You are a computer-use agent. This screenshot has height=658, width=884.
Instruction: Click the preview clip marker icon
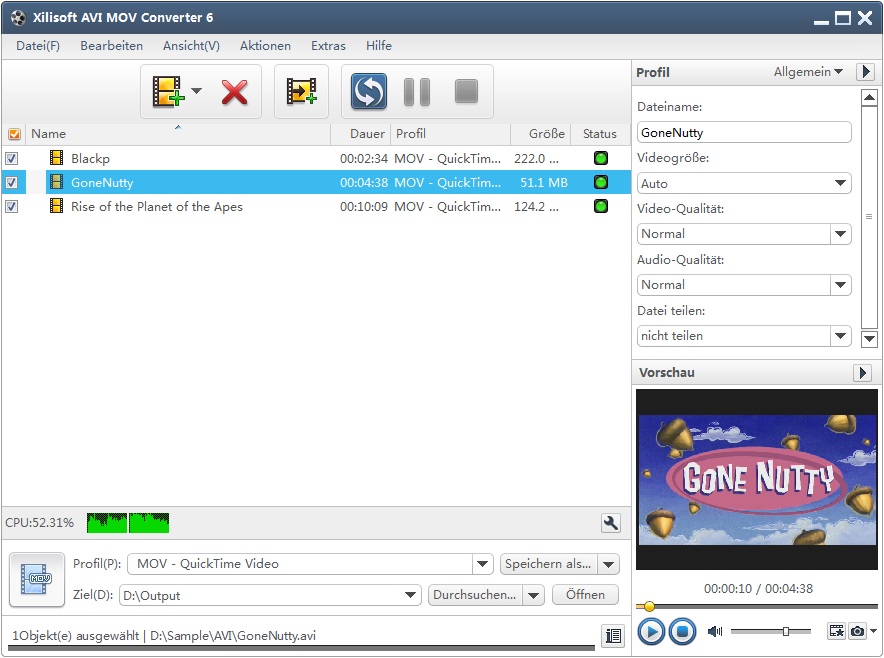(836, 631)
